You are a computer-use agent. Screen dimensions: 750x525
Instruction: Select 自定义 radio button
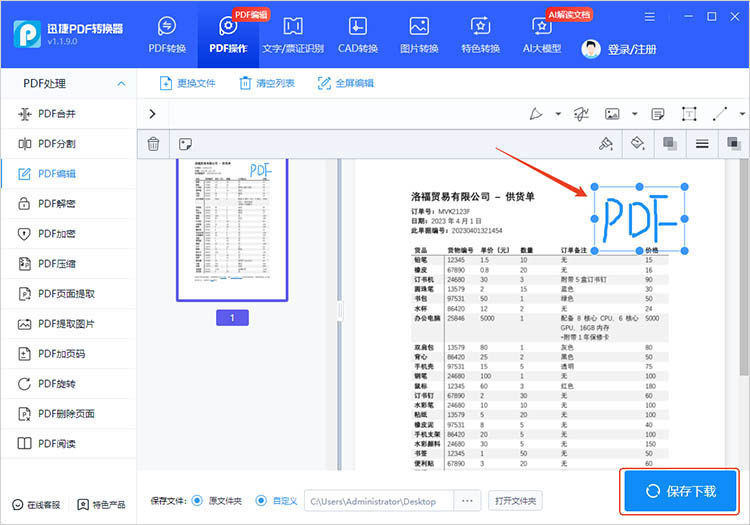pyautogui.click(x=261, y=501)
